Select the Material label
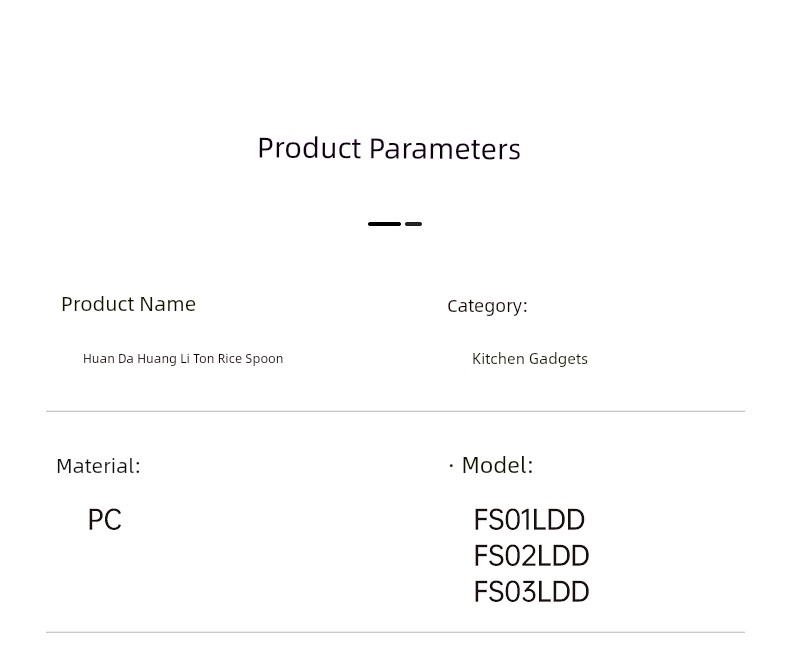 pyautogui.click(x=98, y=466)
